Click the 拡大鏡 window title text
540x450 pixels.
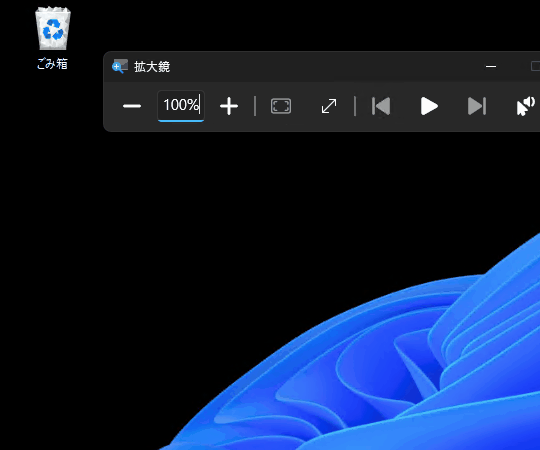(x=152, y=66)
